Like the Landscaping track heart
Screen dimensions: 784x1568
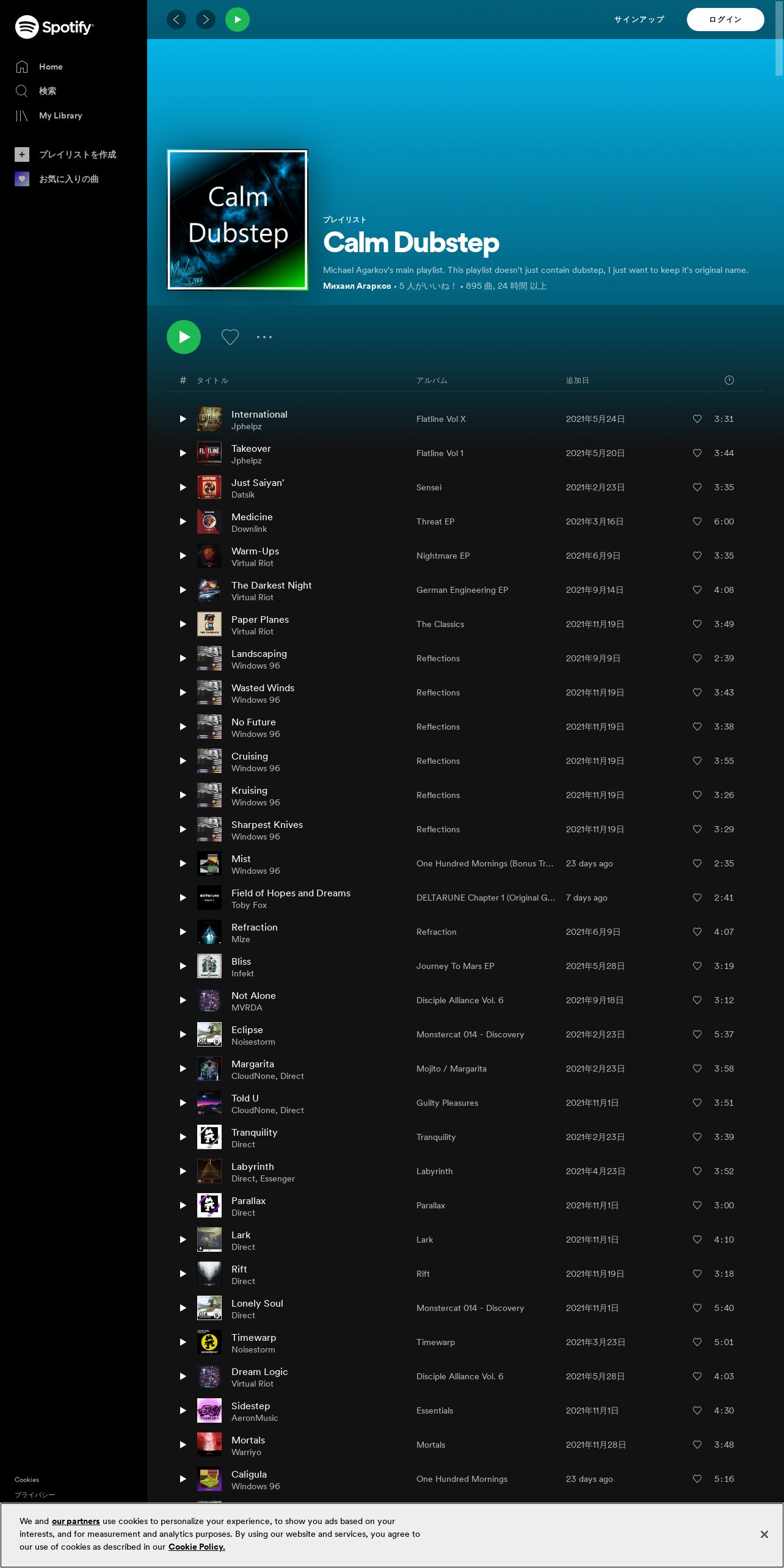point(697,658)
